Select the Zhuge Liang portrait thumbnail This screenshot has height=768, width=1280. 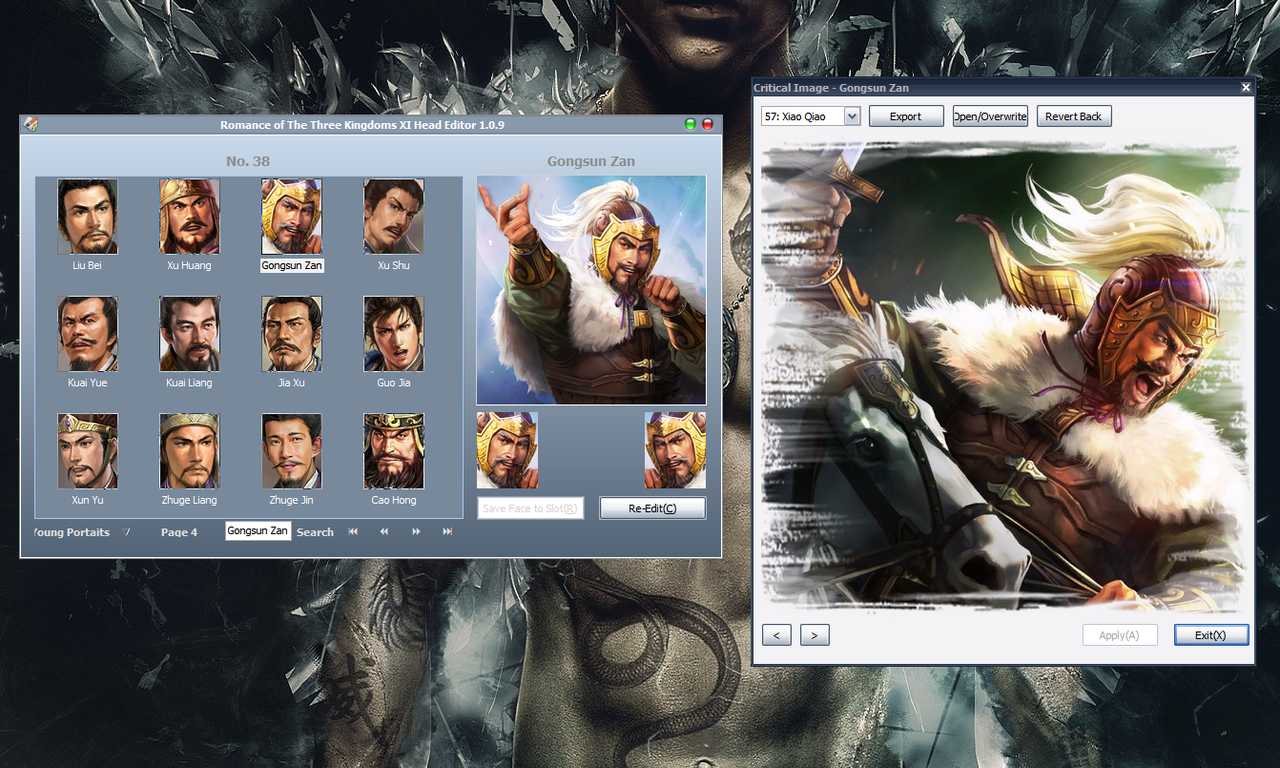[189, 450]
